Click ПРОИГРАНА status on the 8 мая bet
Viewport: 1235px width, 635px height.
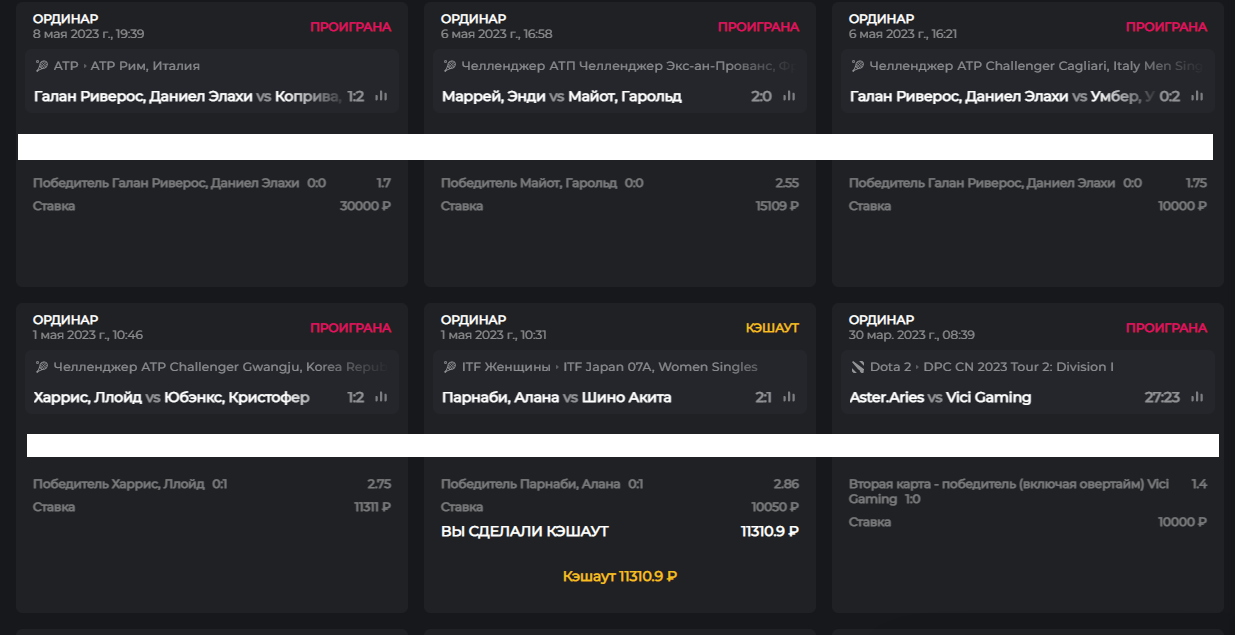[x=350, y=27]
